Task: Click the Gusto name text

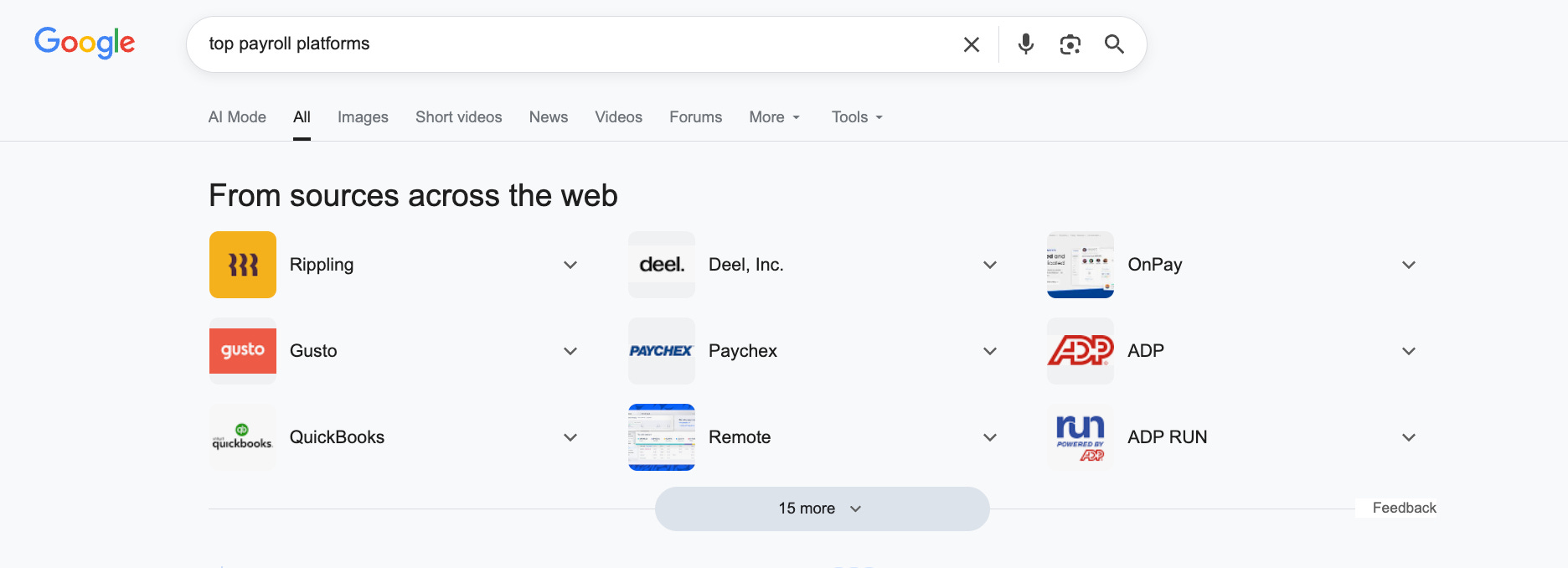Action: 313,351
